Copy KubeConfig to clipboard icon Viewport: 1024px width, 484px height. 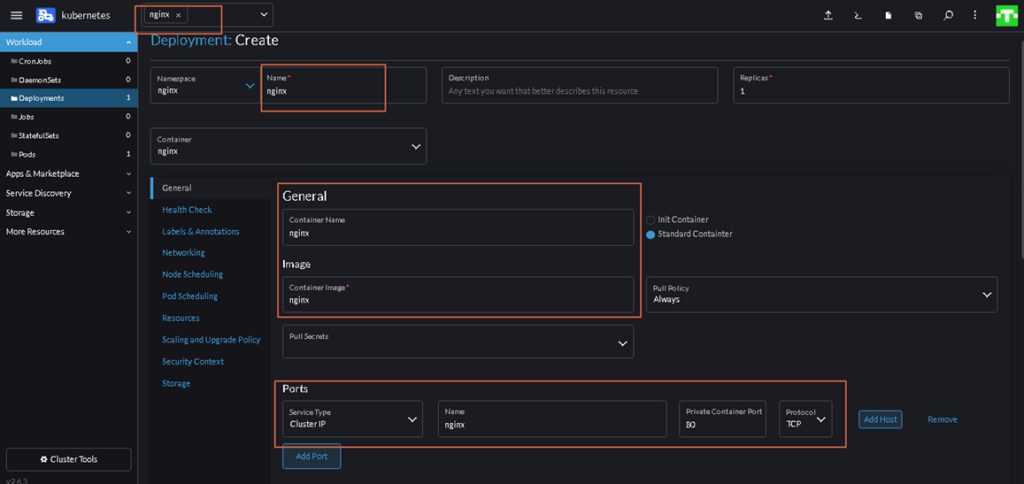[918, 16]
